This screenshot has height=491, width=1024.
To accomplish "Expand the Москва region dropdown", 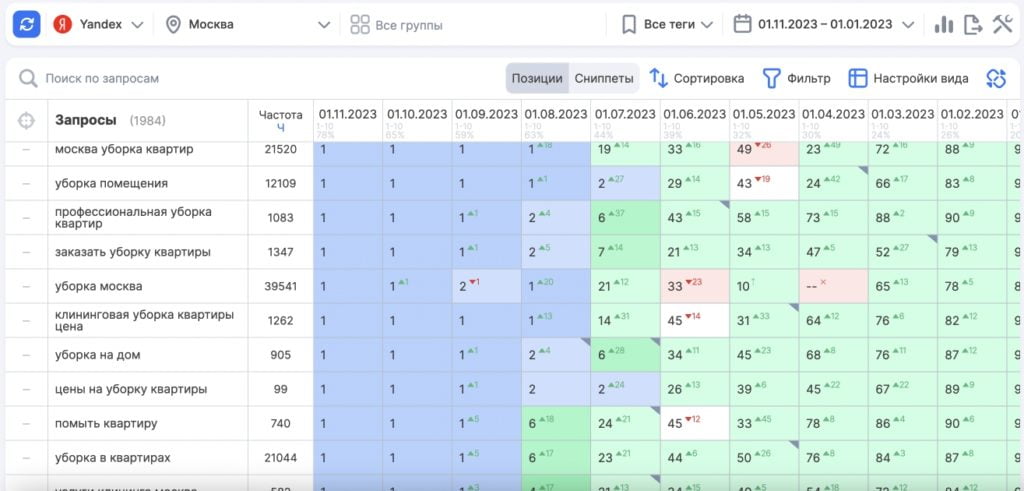I will click(247, 24).
